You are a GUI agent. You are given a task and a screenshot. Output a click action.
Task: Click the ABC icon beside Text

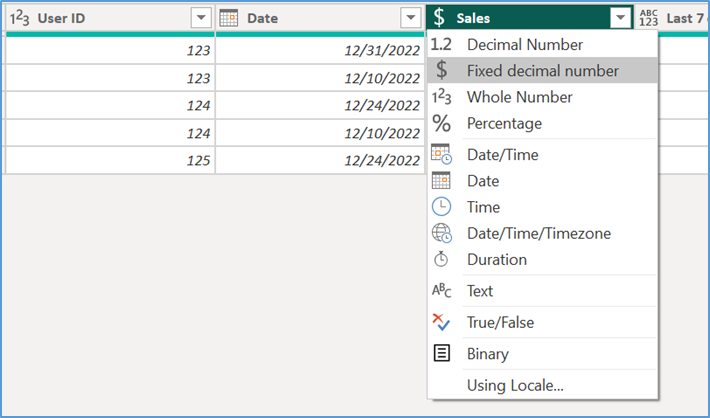tap(441, 290)
